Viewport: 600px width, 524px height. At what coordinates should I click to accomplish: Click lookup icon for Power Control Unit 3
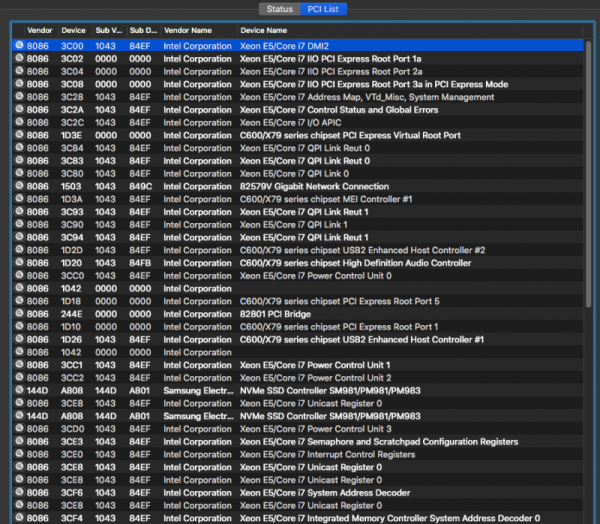19,429
